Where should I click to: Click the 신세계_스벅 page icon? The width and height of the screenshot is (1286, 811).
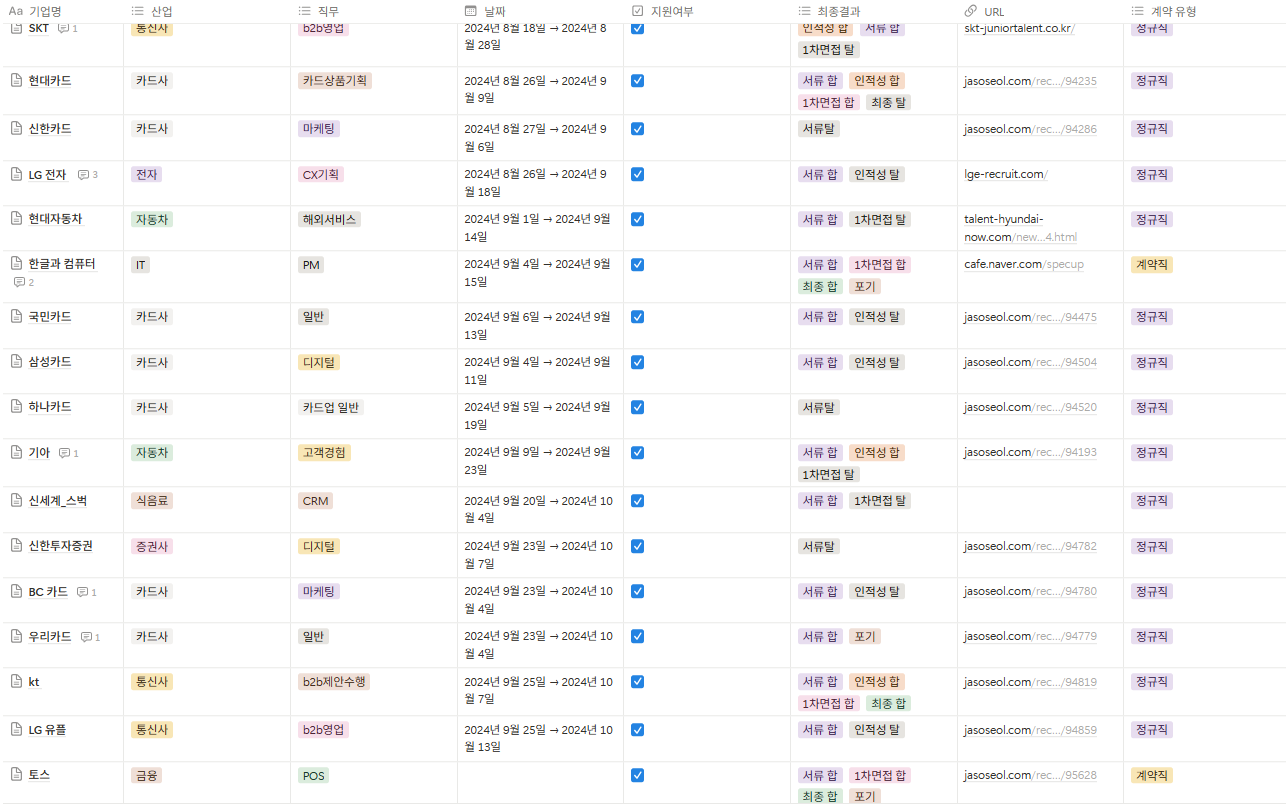pos(16,500)
